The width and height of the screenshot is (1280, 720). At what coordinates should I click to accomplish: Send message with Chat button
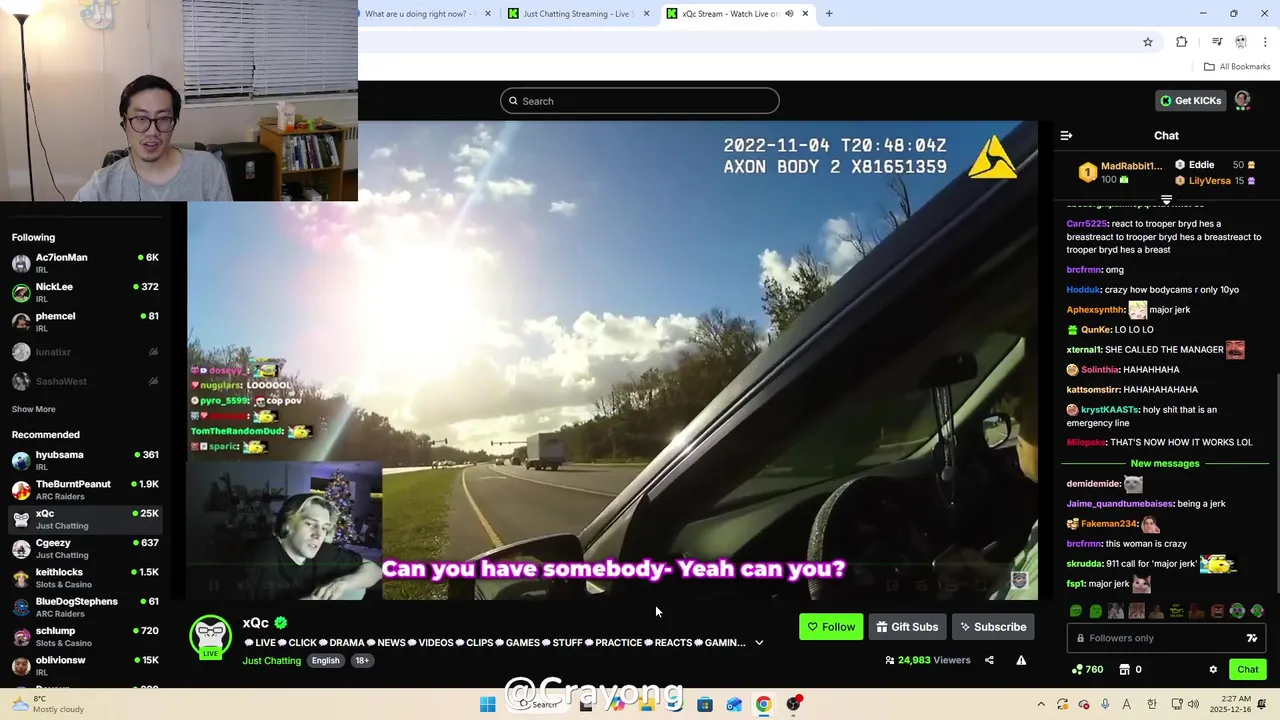point(1248,669)
